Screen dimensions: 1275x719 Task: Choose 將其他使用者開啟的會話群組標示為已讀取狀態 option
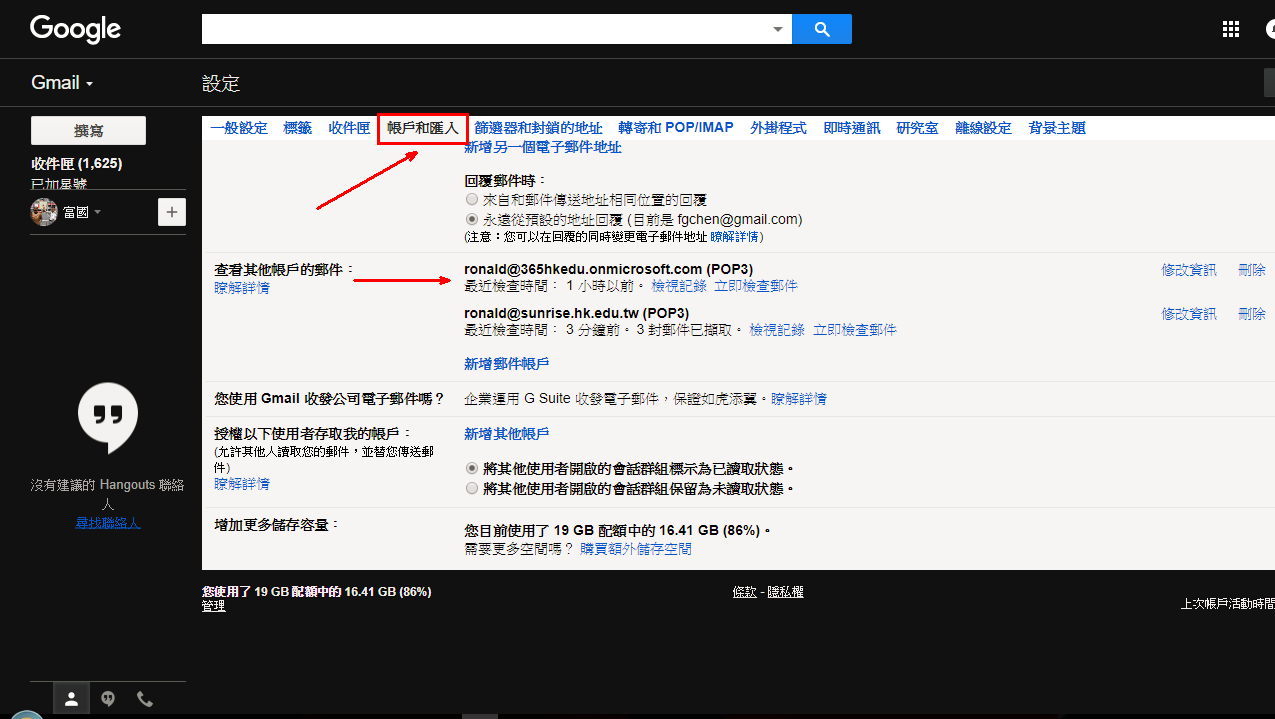472,468
